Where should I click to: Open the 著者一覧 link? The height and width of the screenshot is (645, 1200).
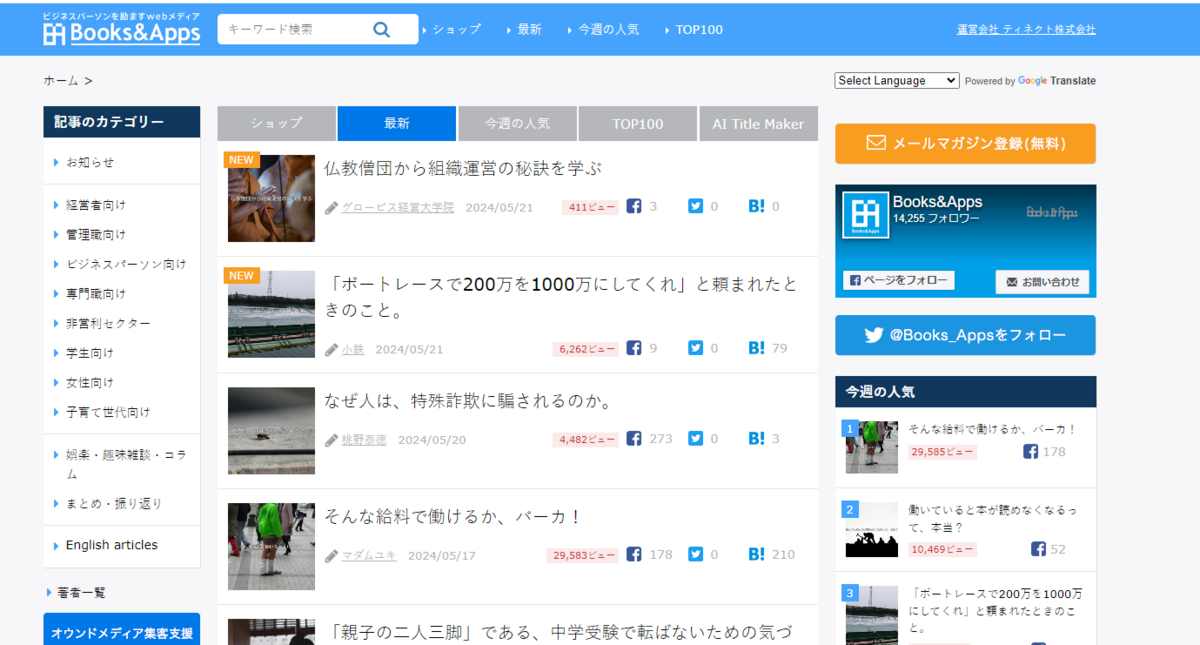pos(81,593)
